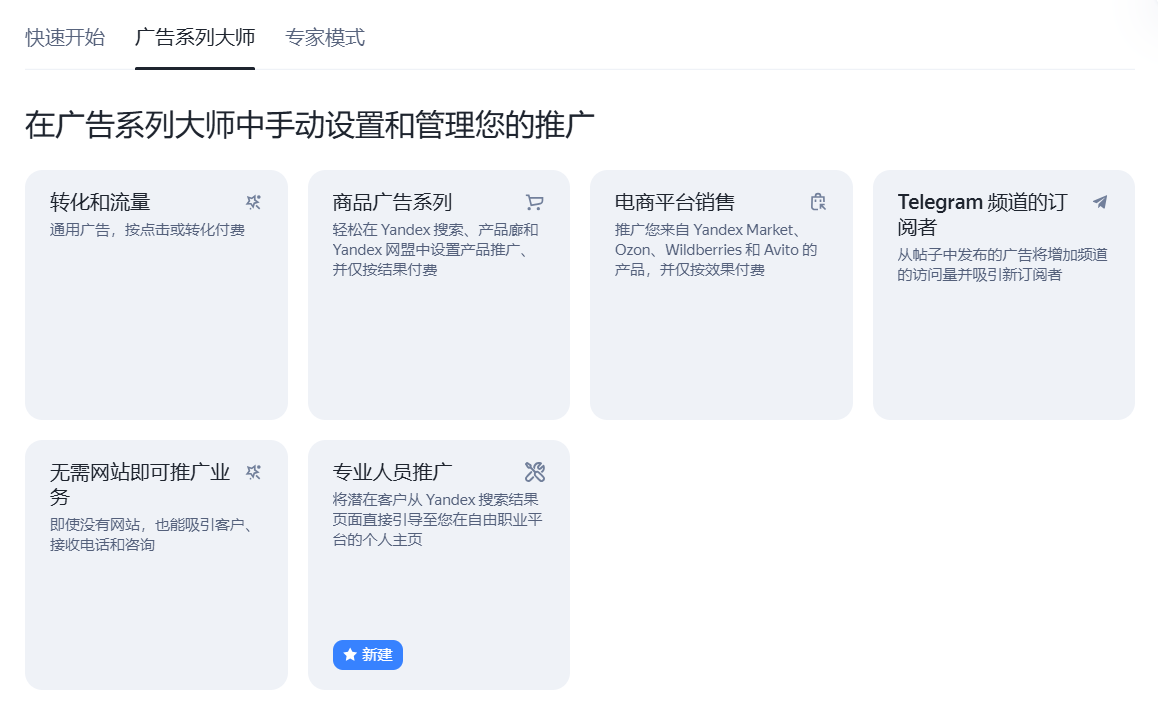Click the description starting 从帖子中发布的广告

[x=1003, y=264]
